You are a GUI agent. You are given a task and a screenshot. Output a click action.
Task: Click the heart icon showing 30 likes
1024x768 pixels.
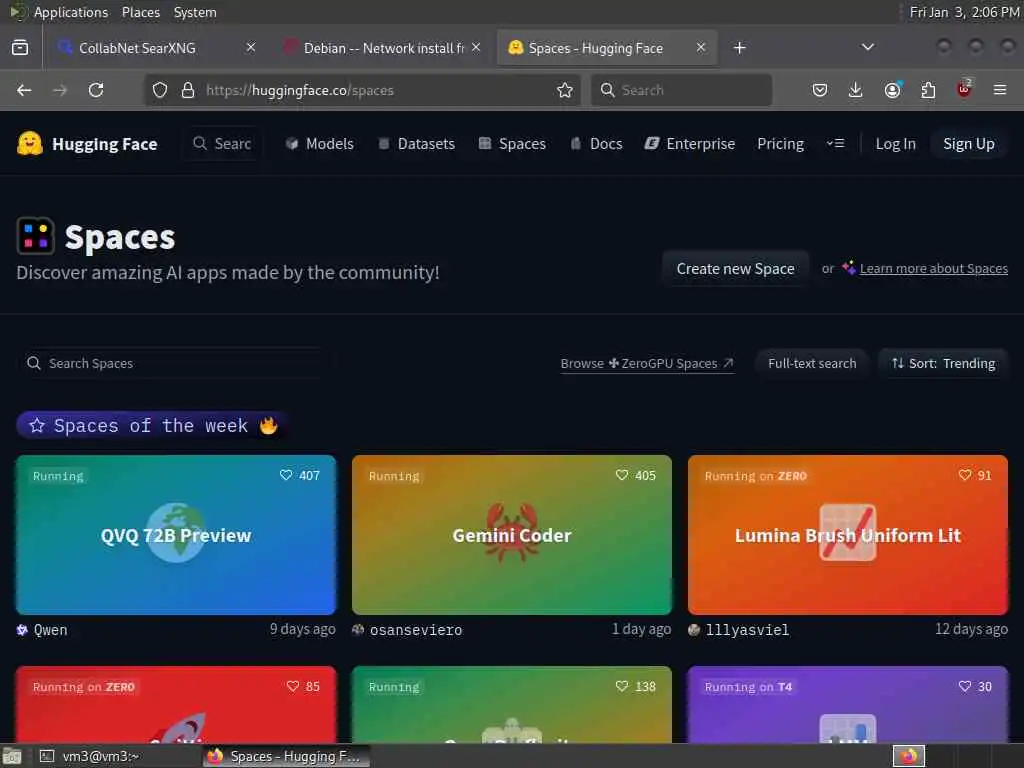click(x=965, y=686)
